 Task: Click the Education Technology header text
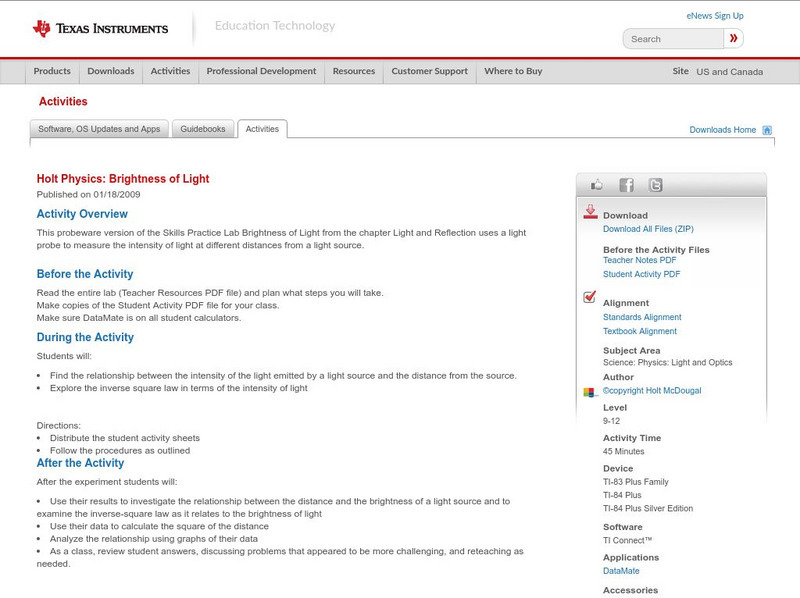(x=275, y=26)
